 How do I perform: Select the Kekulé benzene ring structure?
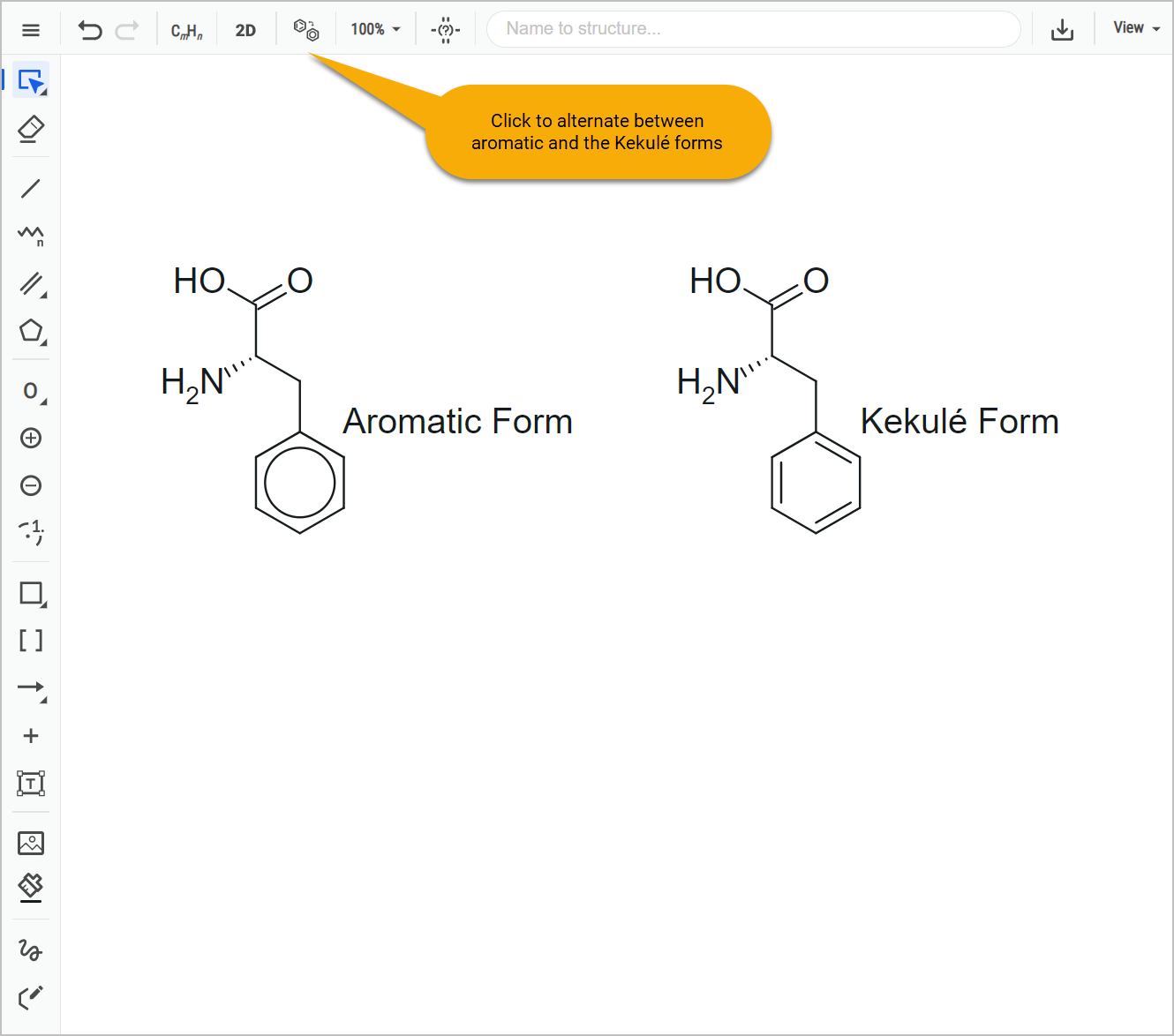click(x=816, y=483)
